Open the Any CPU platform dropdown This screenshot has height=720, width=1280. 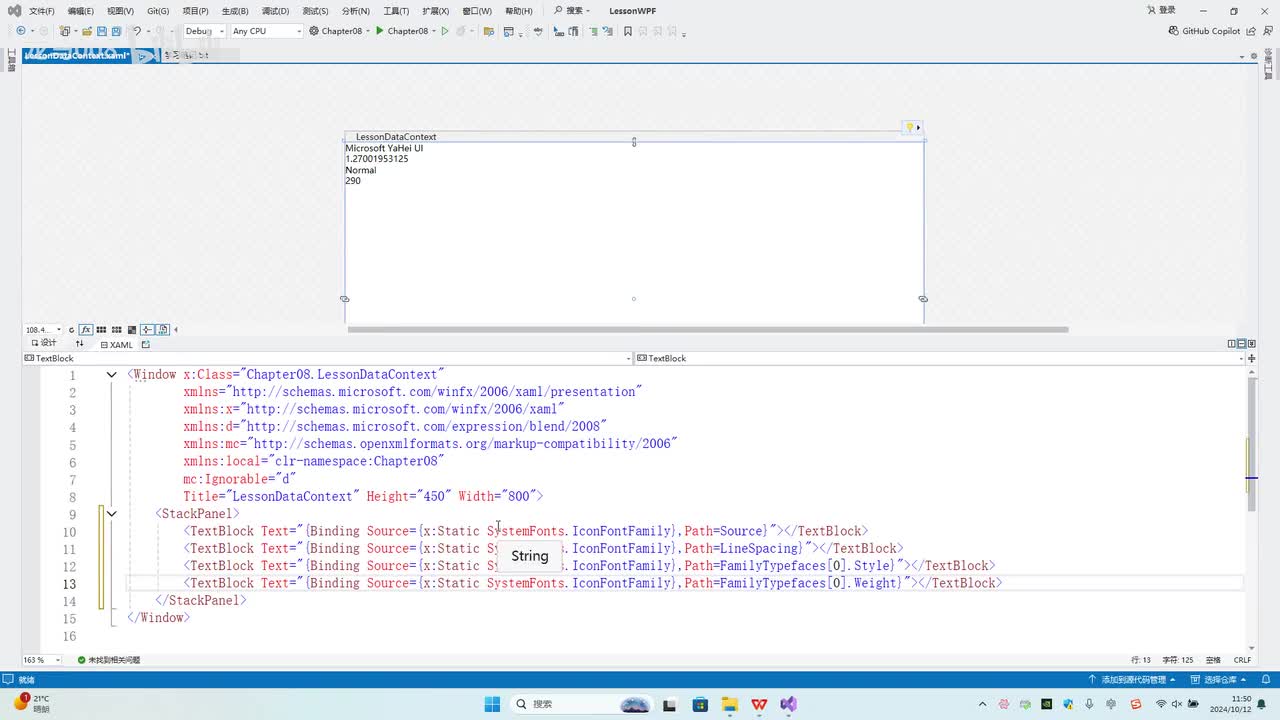coord(266,31)
